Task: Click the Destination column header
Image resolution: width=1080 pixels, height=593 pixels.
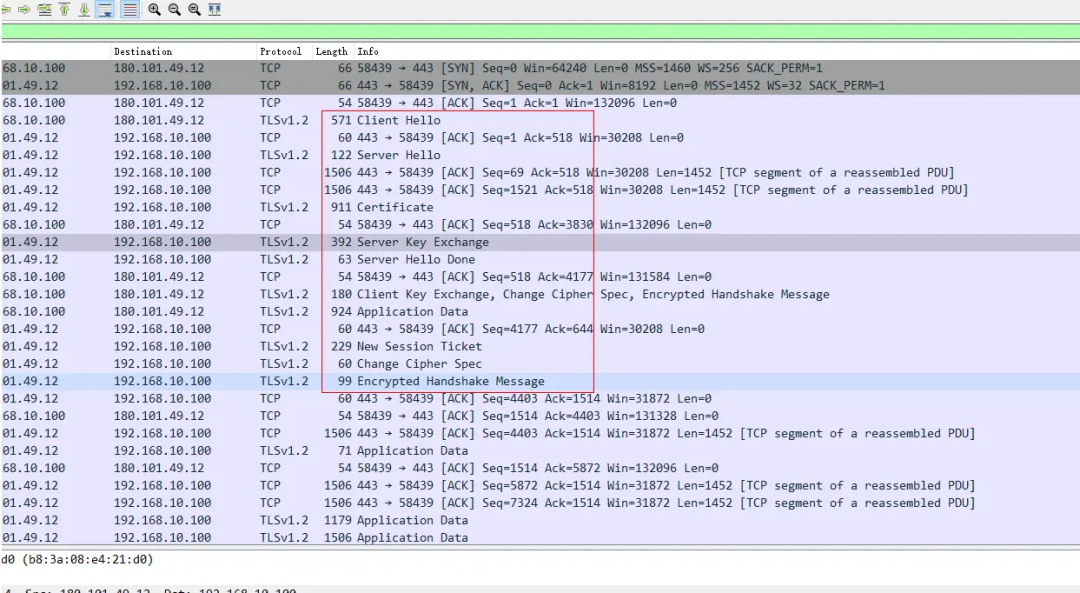Action: point(143,51)
